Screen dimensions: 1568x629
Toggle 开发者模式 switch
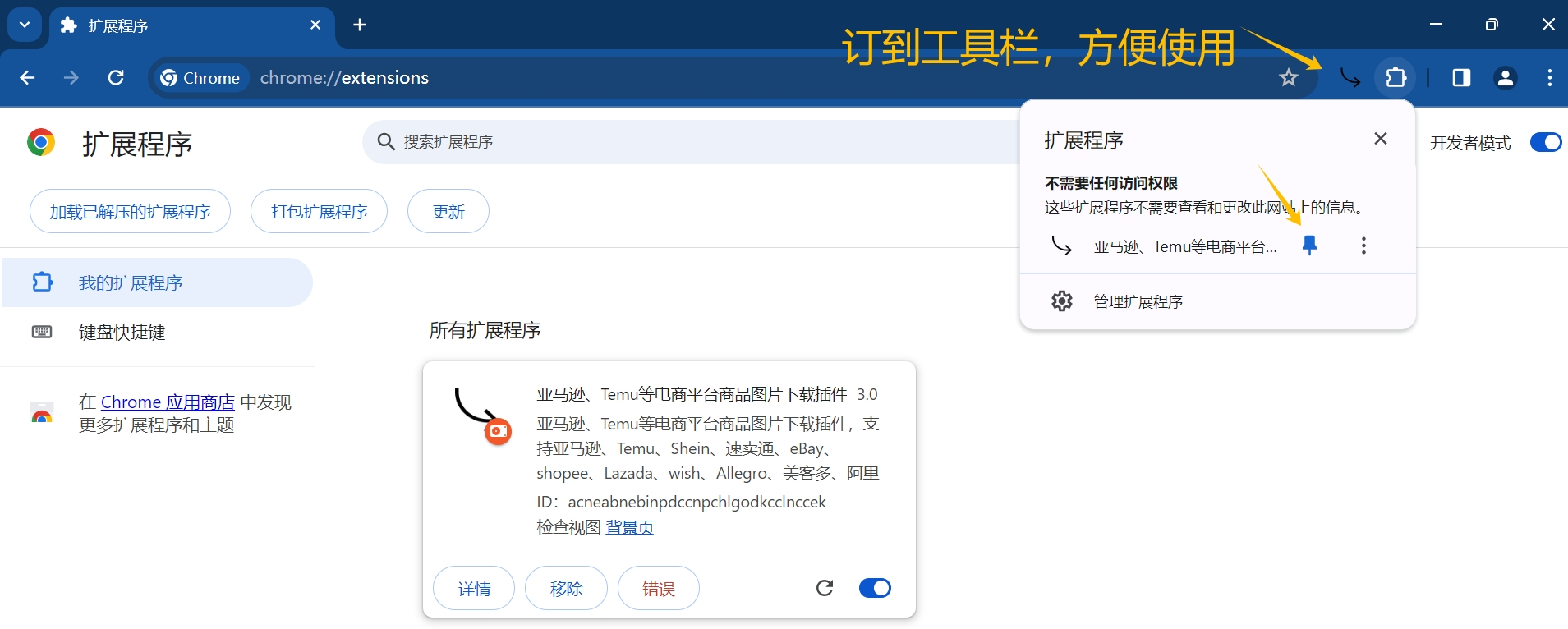click(1545, 142)
